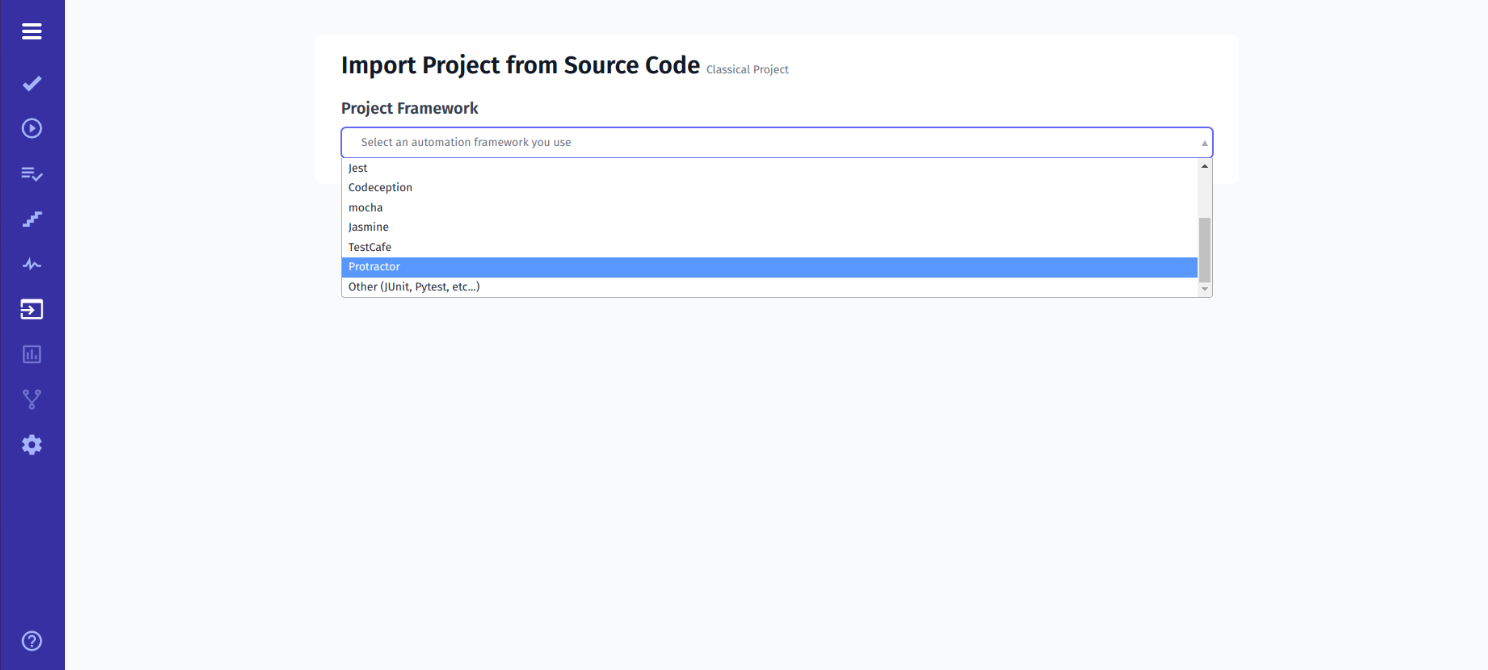Viewport: 1488px width, 670px height.
Task: Open the automation framework selection field
Action: click(x=700, y=142)
